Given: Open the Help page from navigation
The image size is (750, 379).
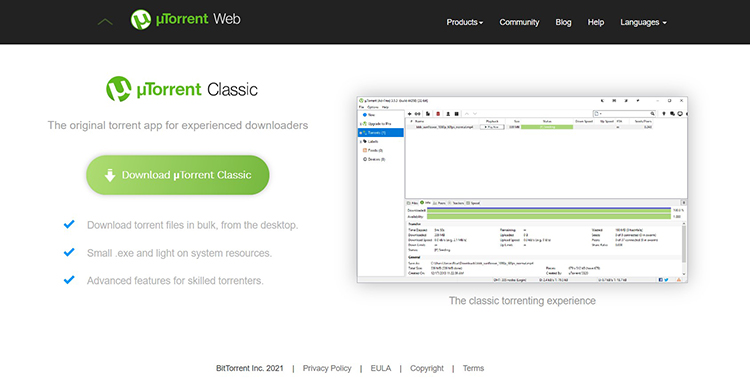Looking at the screenshot, I should (x=596, y=22).
